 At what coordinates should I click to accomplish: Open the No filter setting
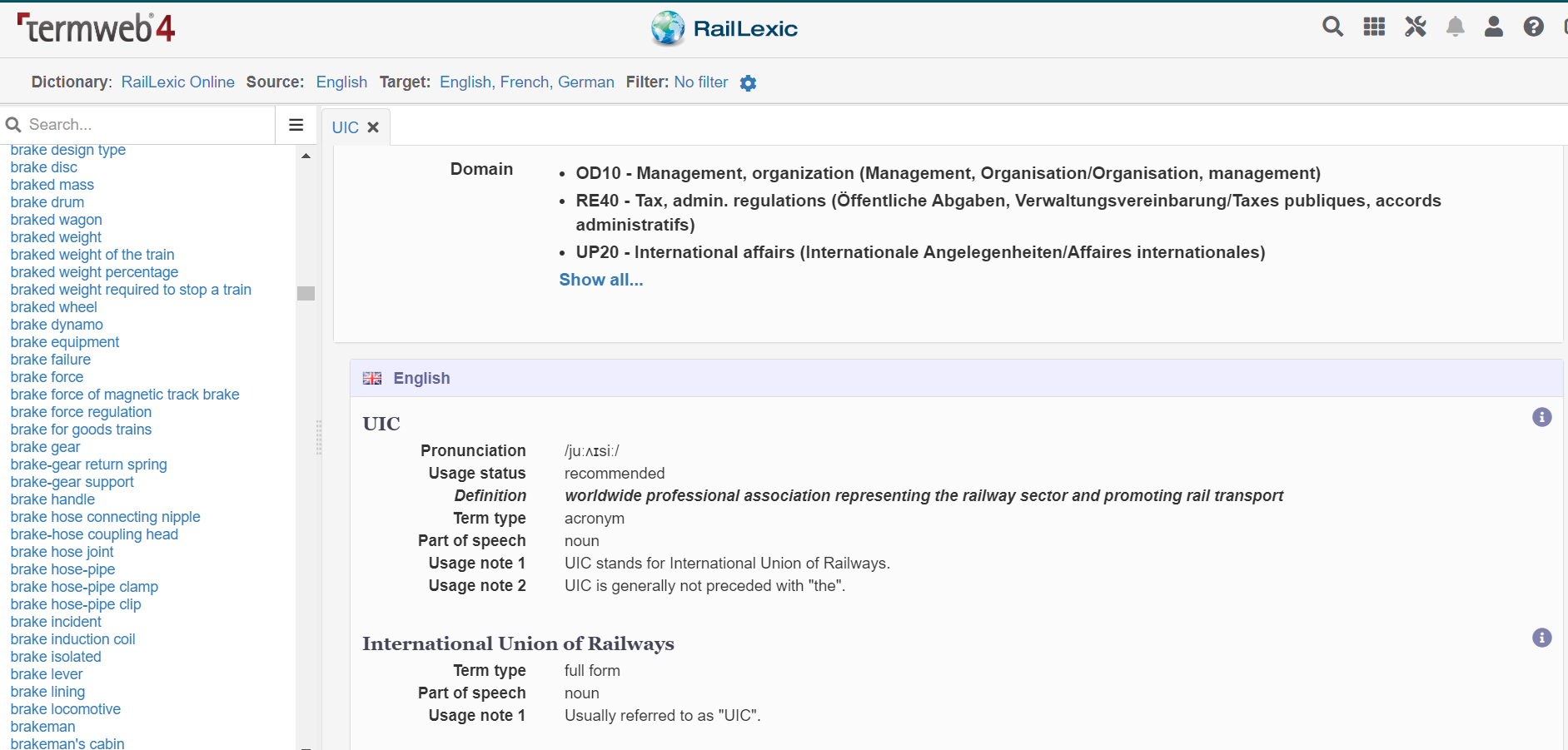click(701, 82)
